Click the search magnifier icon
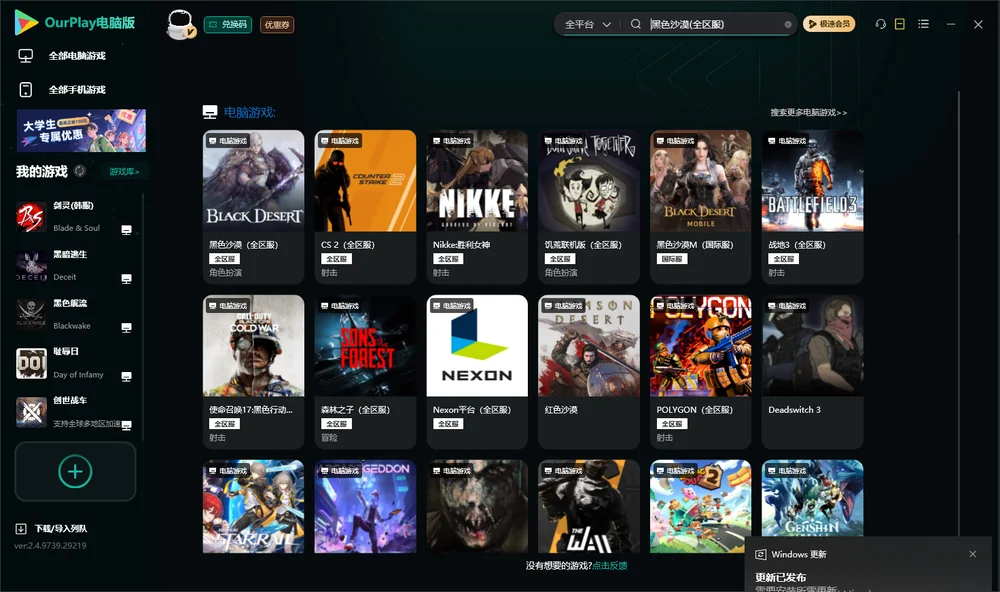Image resolution: width=1000 pixels, height=592 pixels. tap(636, 24)
